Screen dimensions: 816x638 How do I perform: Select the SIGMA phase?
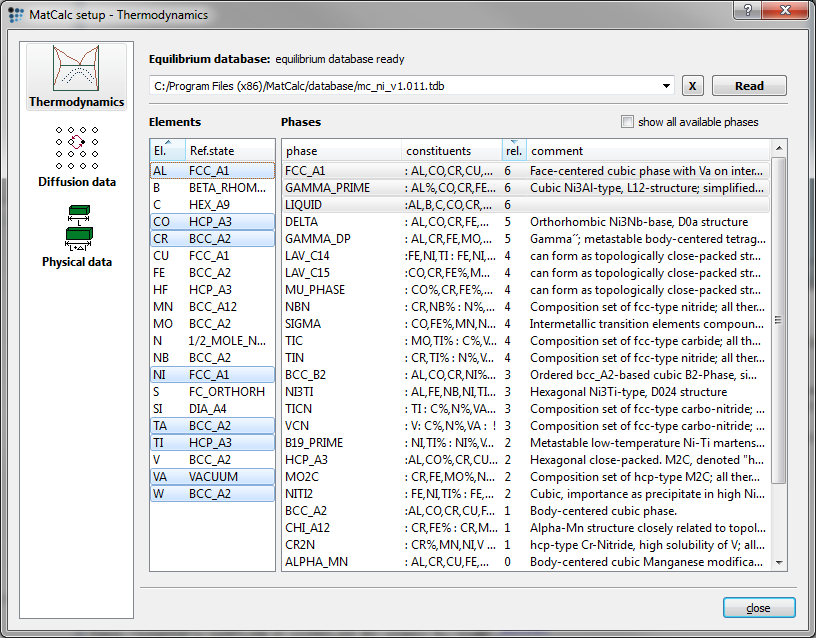(526, 324)
